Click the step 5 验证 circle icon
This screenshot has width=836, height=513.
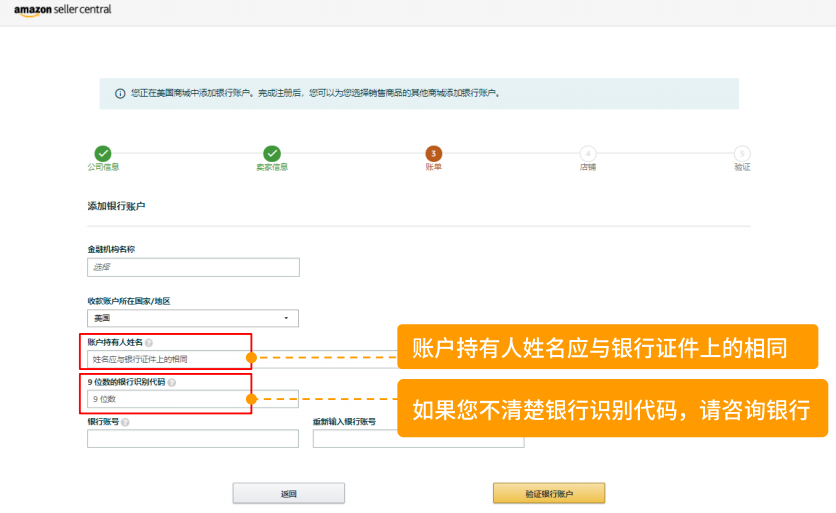coord(742,153)
